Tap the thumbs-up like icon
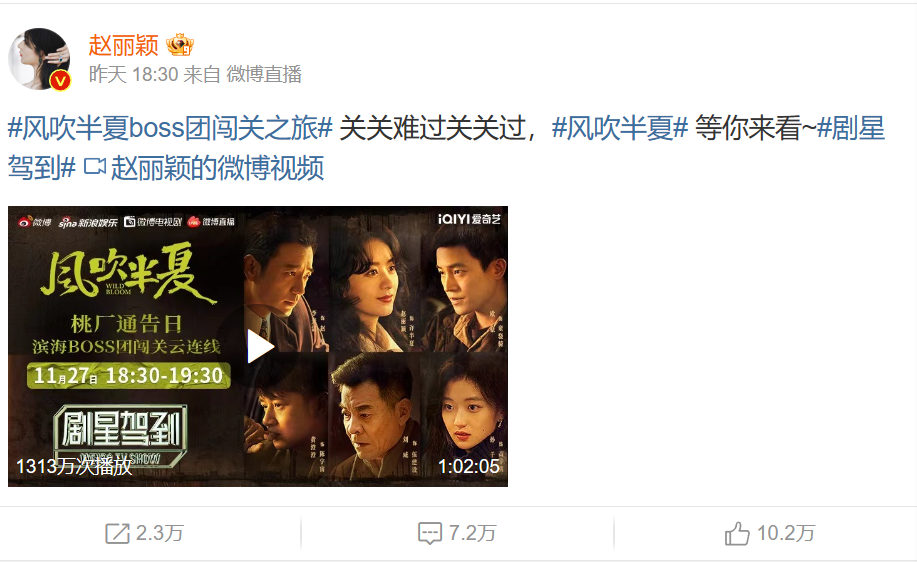The width and height of the screenshot is (917, 562). (737, 533)
